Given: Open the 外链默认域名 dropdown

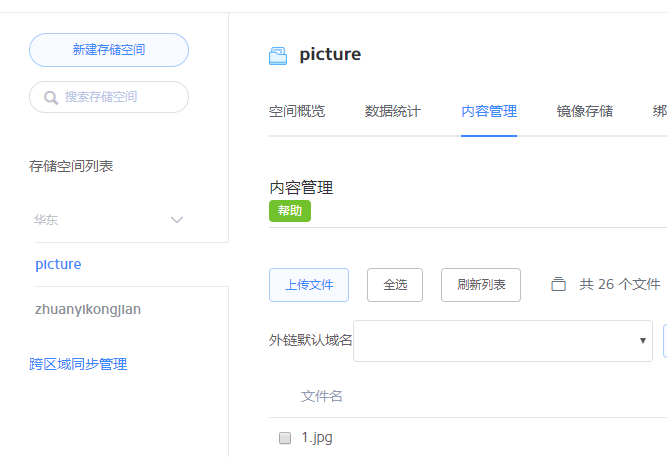Looking at the screenshot, I should click(x=503, y=341).
